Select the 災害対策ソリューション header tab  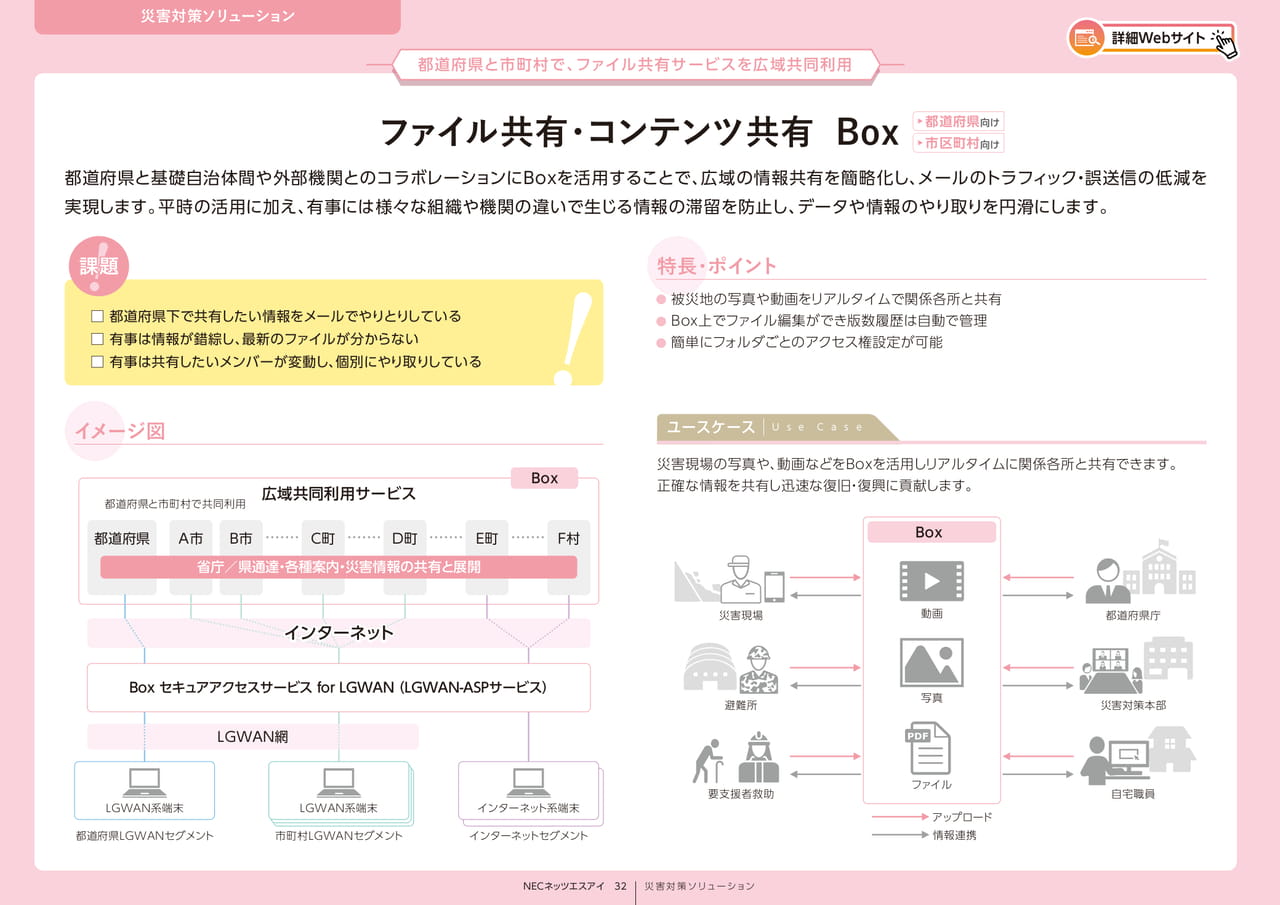pos(217,16)
